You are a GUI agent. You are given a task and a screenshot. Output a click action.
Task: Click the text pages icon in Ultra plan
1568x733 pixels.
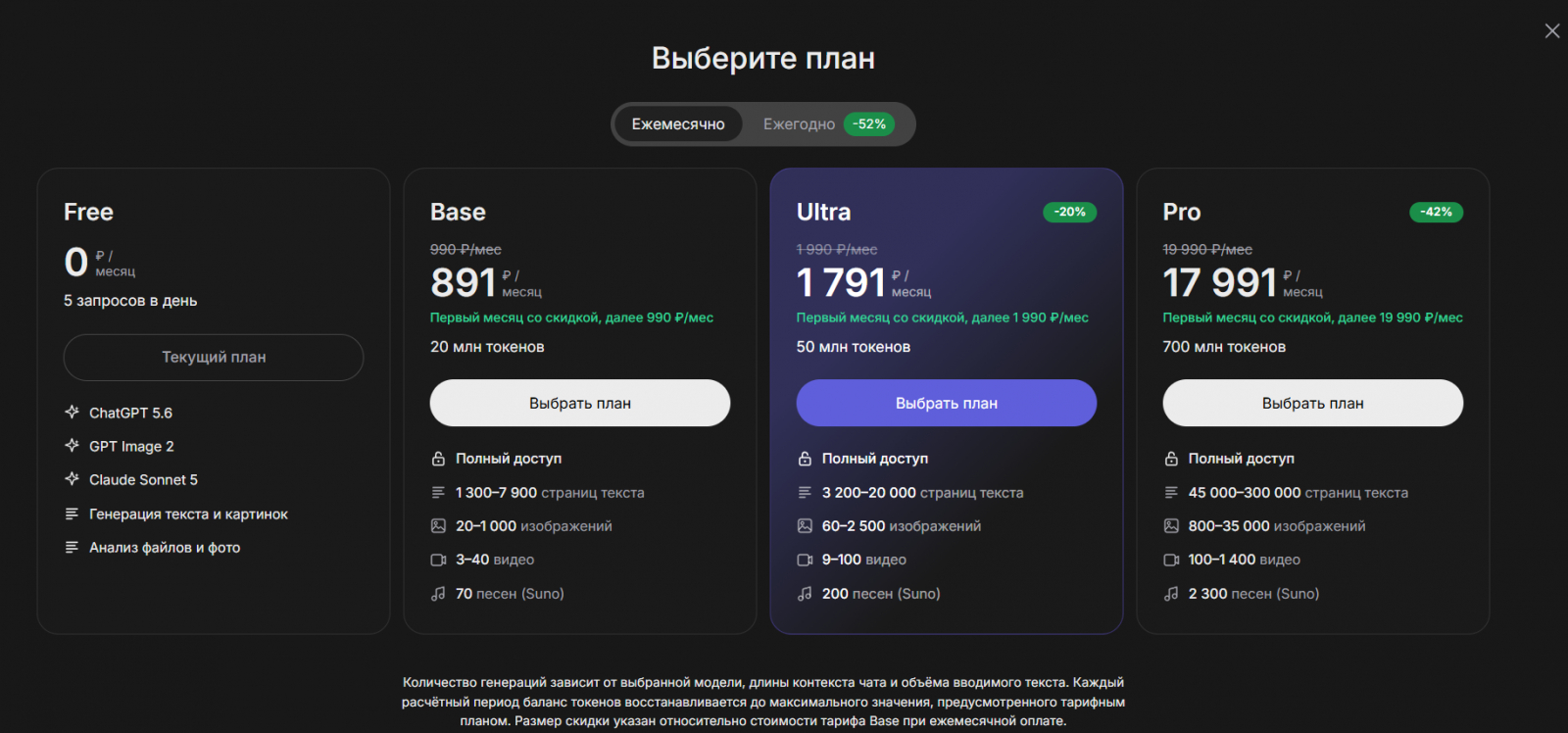point(805,492)
